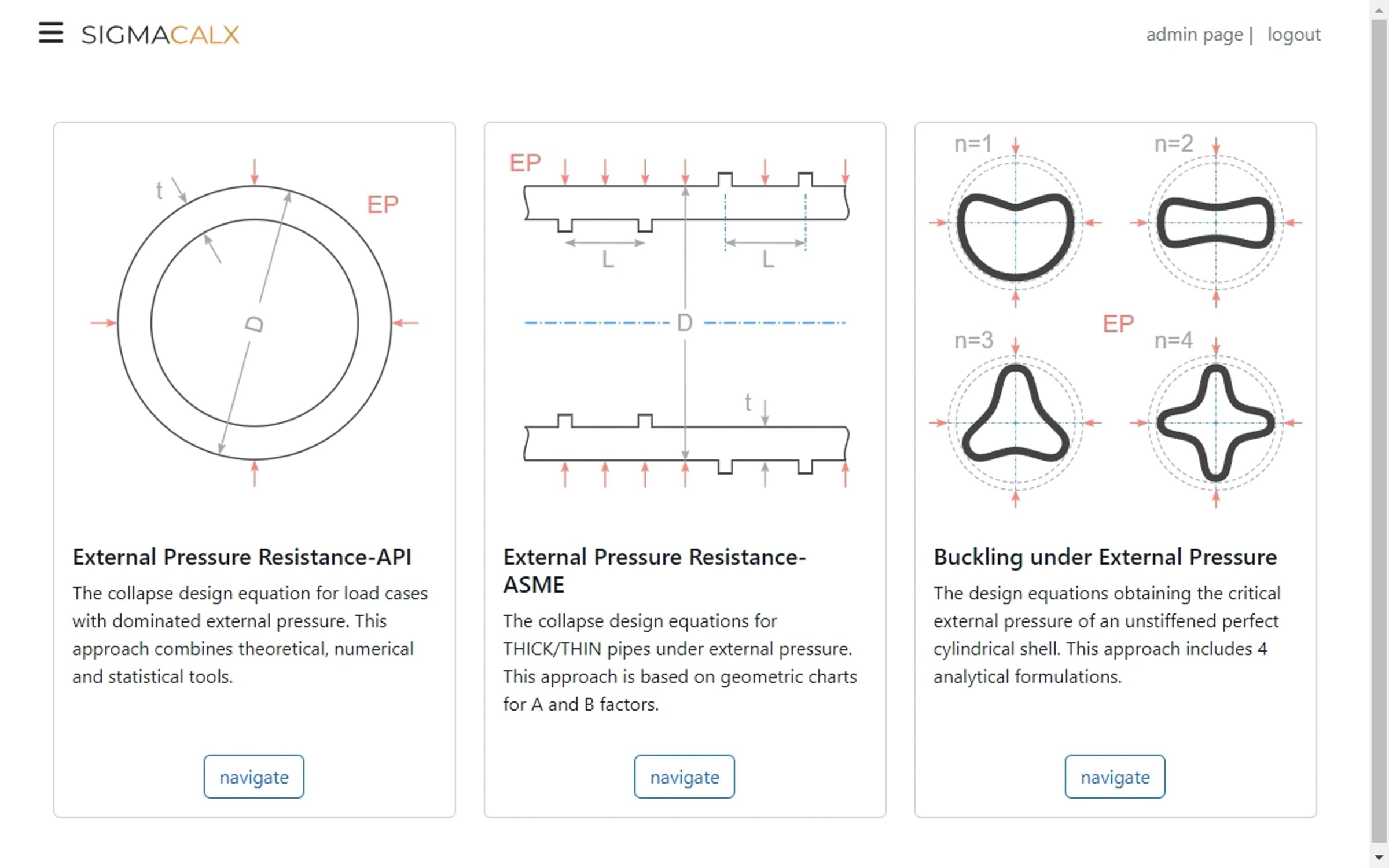Viewport: 1389px width, 868px height.
Task: Select the External Pressure Resistance-API title
Action: point(242,557)
